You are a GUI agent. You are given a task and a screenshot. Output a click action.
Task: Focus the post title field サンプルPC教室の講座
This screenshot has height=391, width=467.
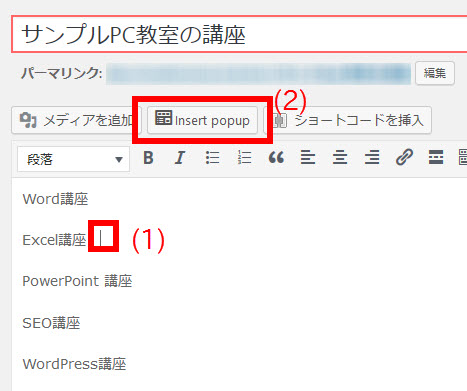[x=239, y=34]
